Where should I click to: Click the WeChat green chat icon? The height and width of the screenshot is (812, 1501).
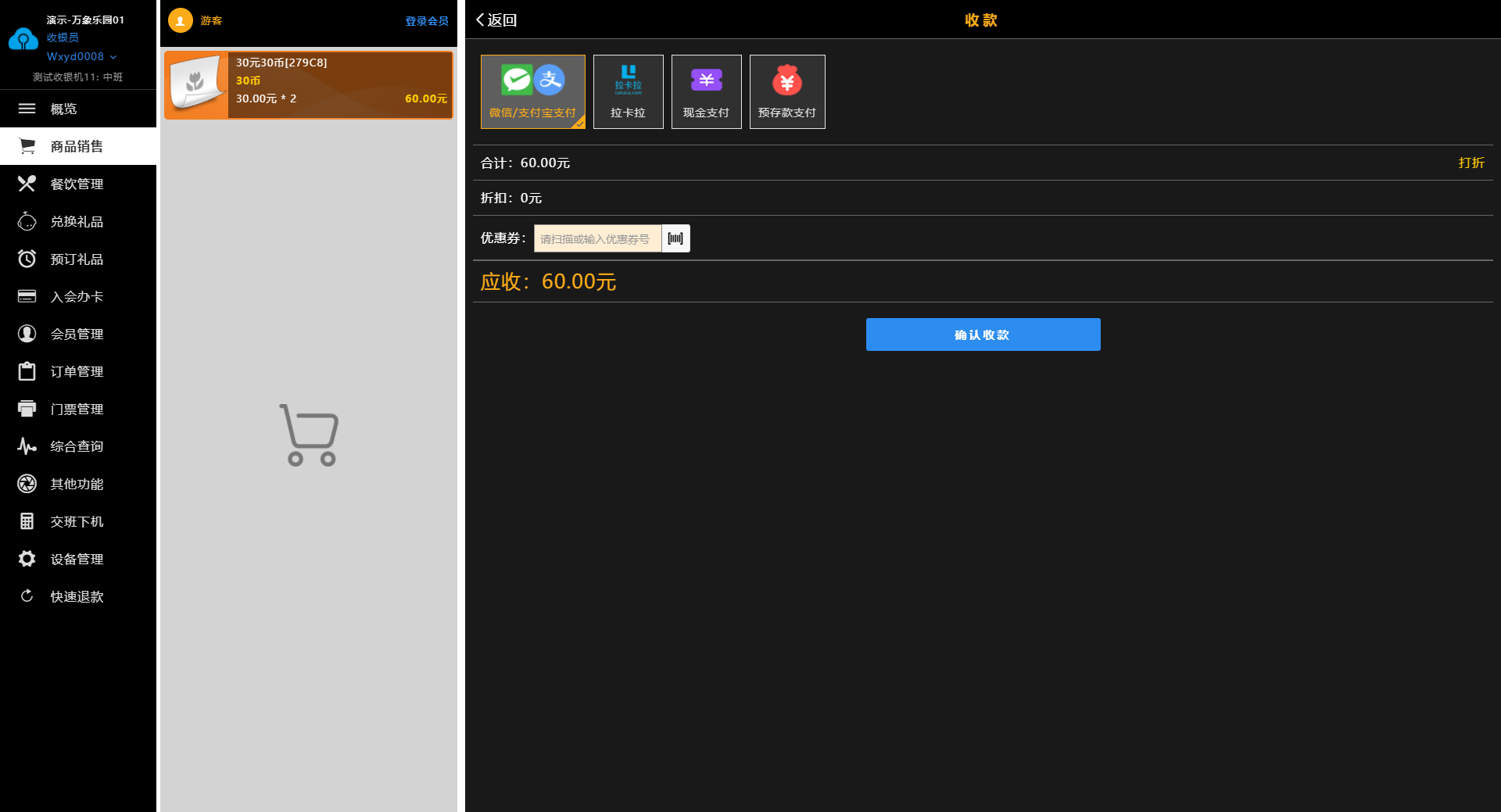click(x=517, y=80)
